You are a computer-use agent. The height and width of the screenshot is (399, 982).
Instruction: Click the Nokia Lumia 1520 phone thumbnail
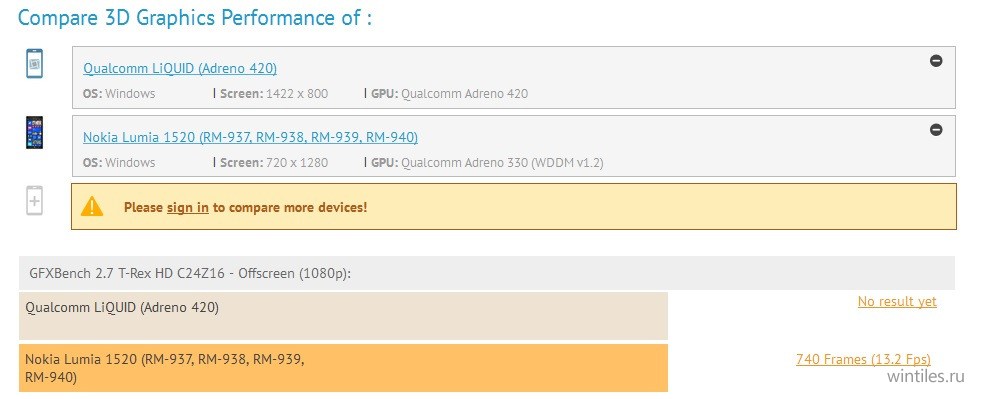pos(34,132)
